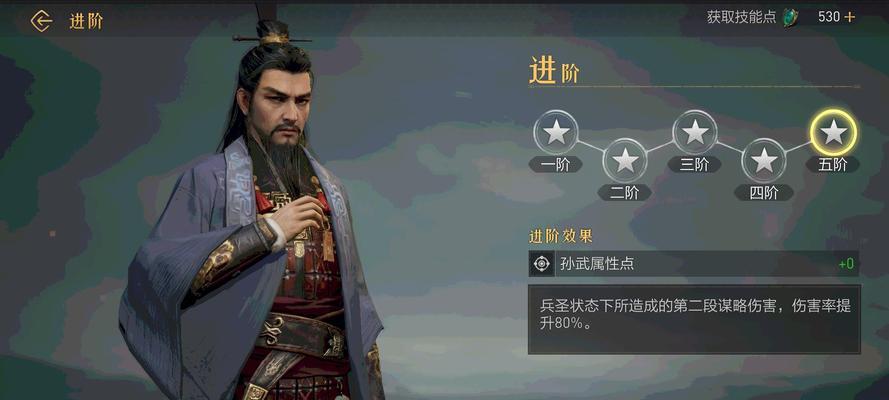889x400 pixels.
Task: Tap the 三阶 label
Action: [x=695, y=164]
